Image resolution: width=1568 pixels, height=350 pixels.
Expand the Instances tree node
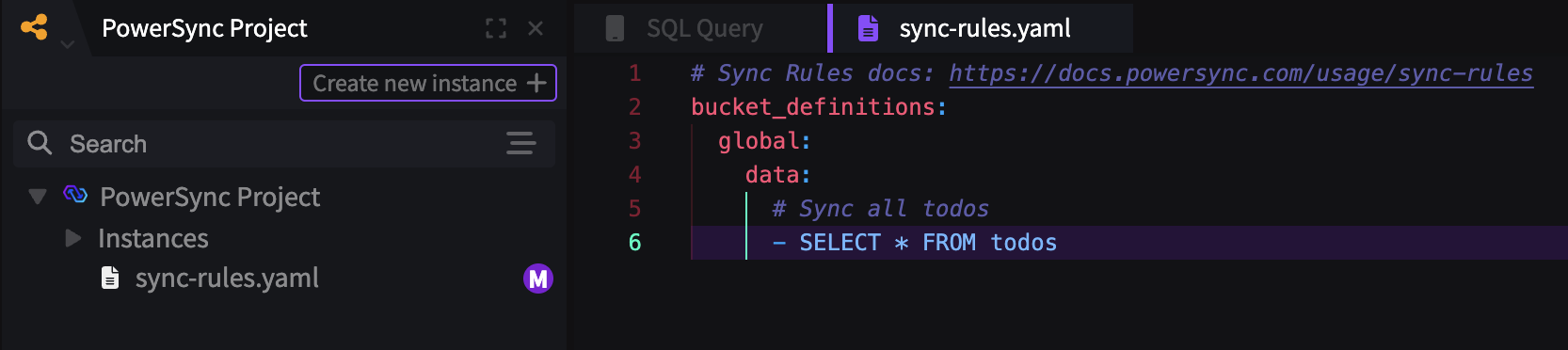pyautogui.click(x=72, y=238)
